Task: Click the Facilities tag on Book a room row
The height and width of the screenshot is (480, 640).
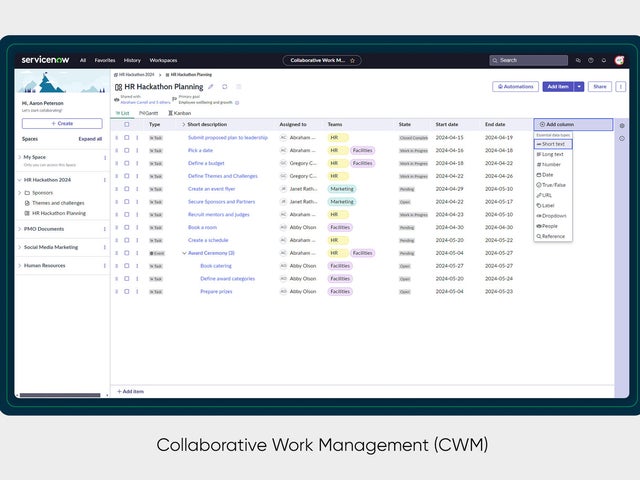Action: tap(340, 227)
